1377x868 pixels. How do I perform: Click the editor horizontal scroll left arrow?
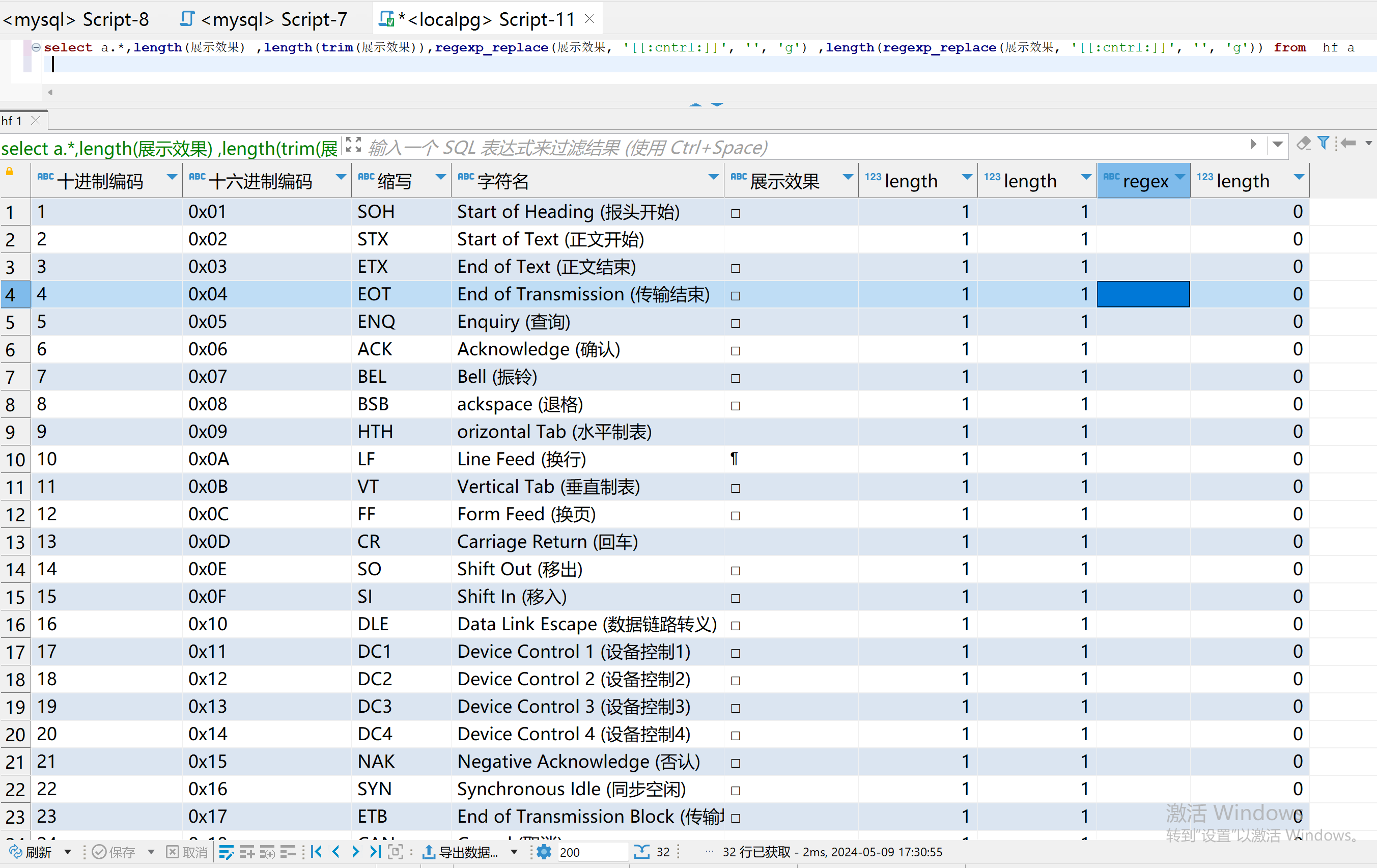(x=50, y=92)
